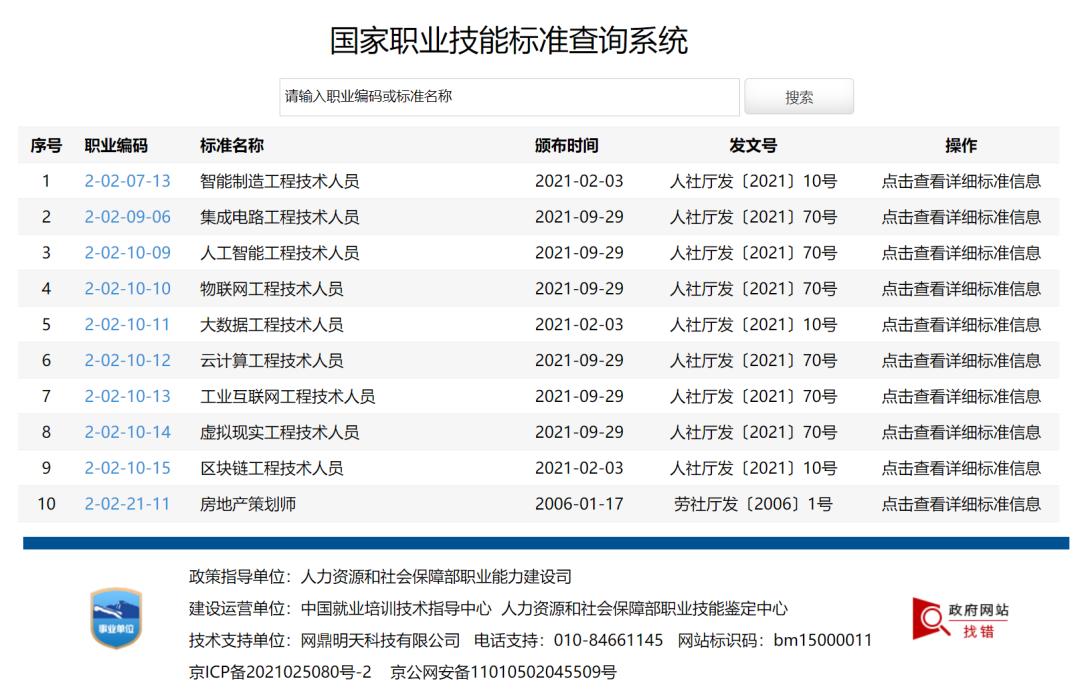Click the 发文号 column header
The image size is (1080, 683).
[754, 145]
